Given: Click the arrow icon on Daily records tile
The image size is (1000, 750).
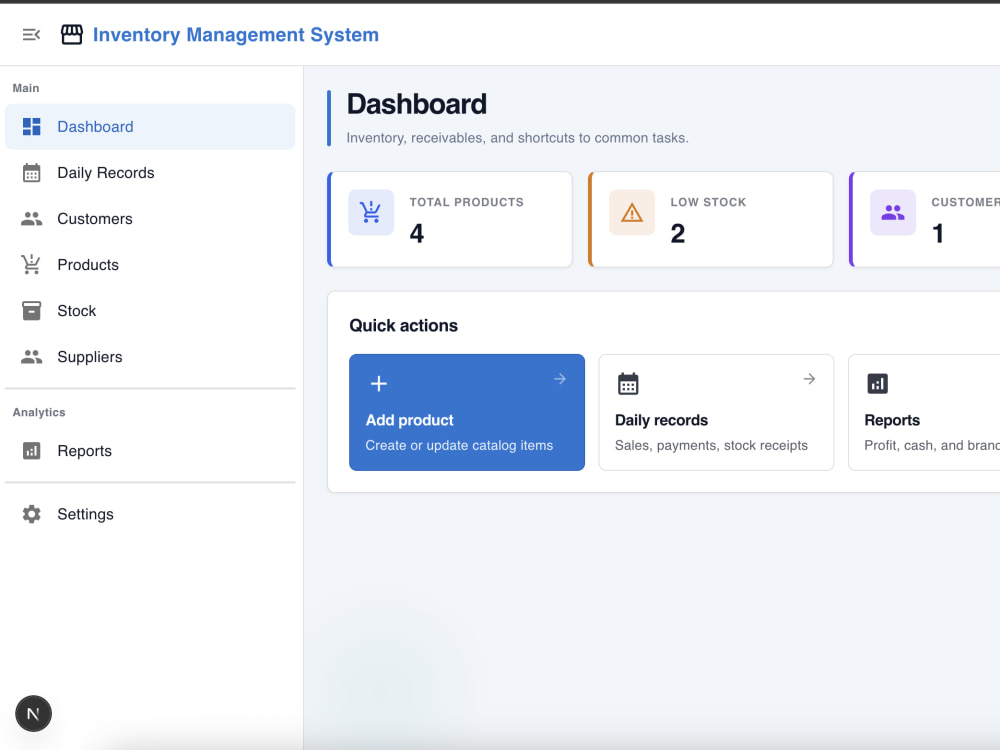Looking at the screenshot, I should [809, 379].
